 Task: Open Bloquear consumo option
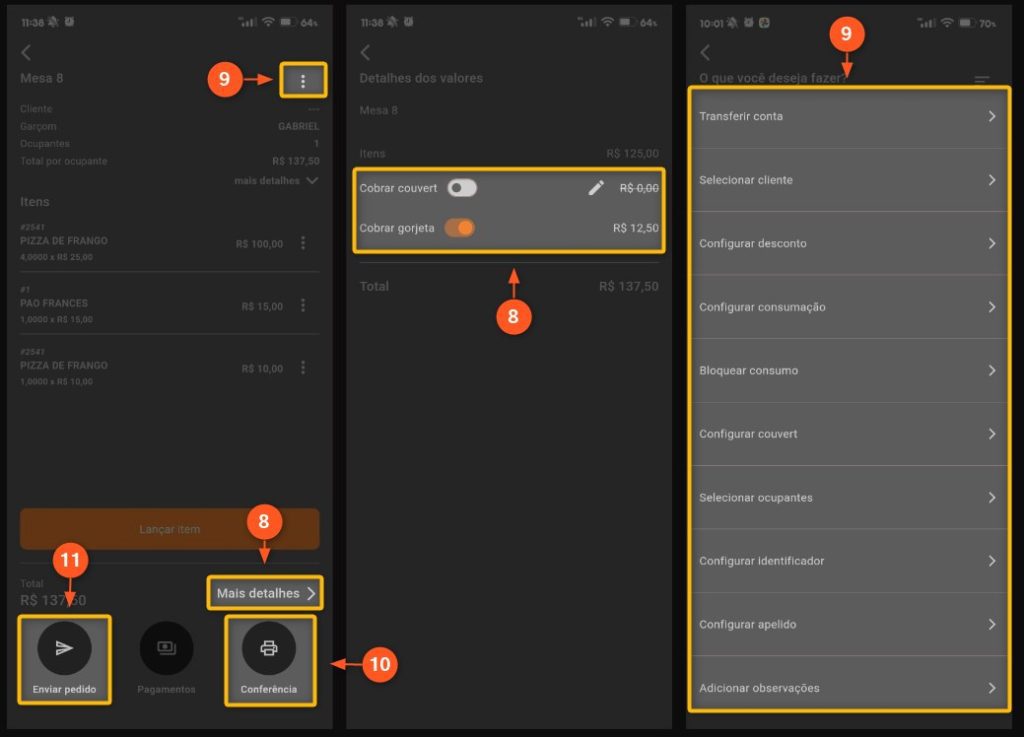pos(848,371)
